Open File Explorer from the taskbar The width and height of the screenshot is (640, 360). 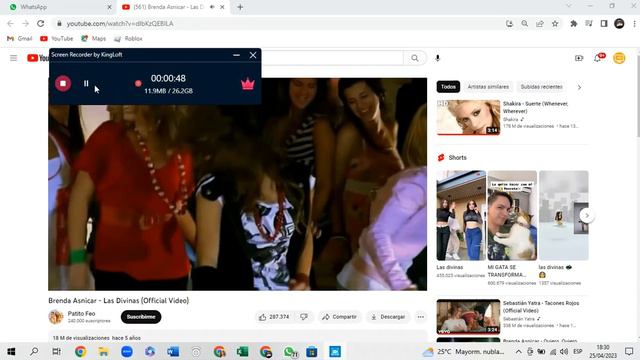pos(103,351)
